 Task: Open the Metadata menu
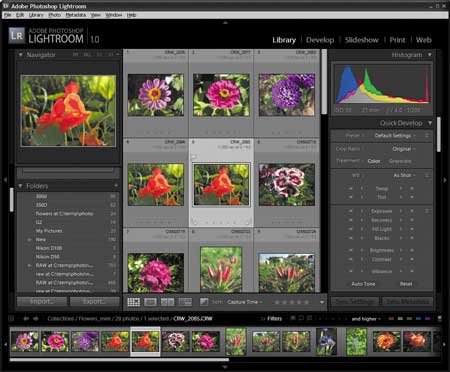point(76,15)
